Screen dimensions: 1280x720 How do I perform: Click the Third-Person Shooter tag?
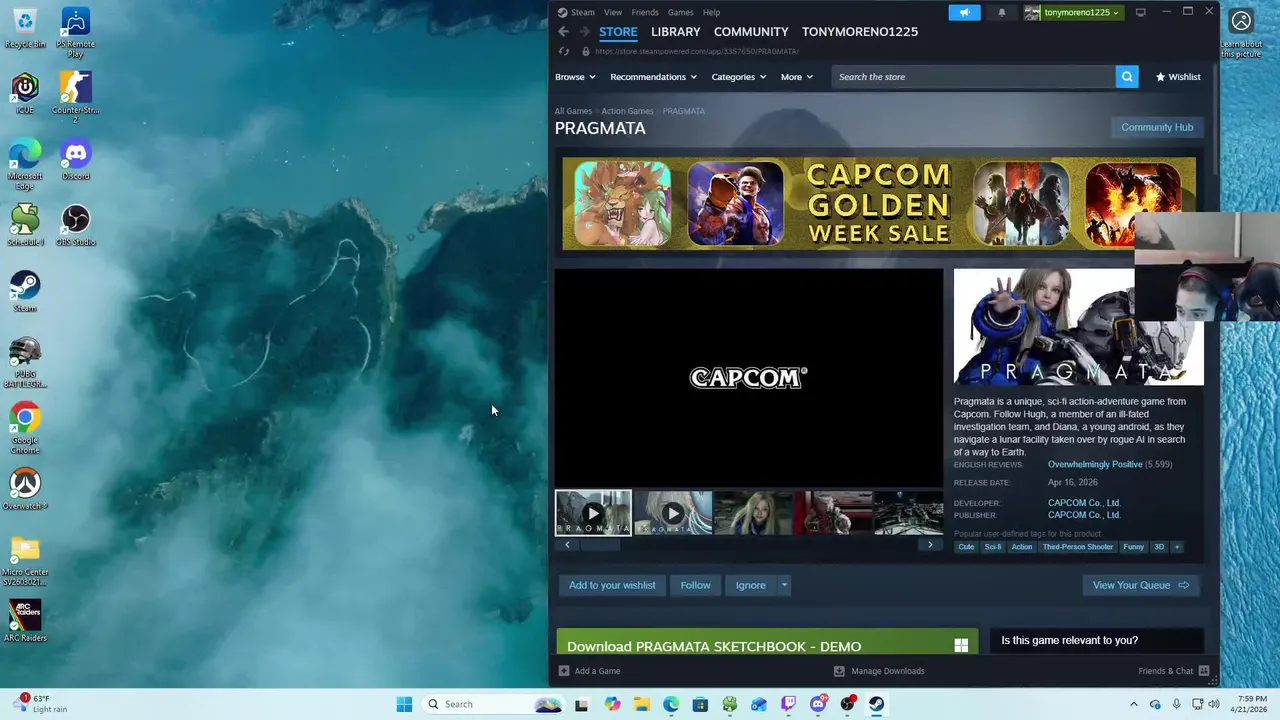point(1078,547)
